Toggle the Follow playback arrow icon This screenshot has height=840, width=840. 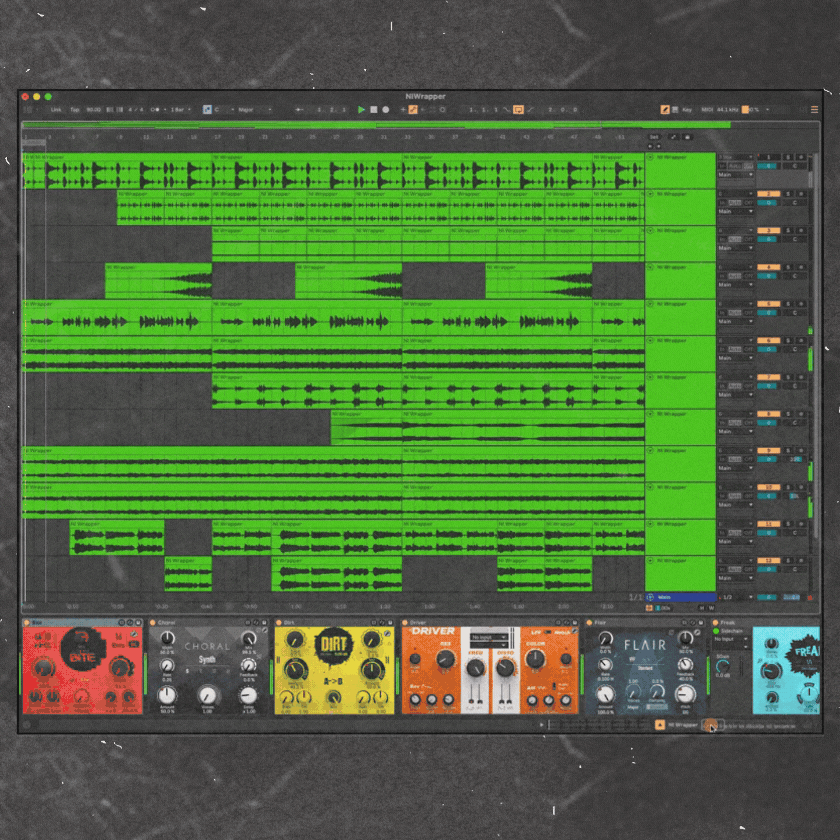(x=299, y=110)
